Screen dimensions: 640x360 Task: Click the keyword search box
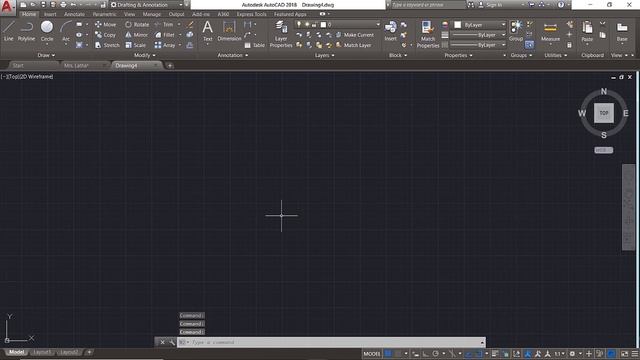(427, 5)
